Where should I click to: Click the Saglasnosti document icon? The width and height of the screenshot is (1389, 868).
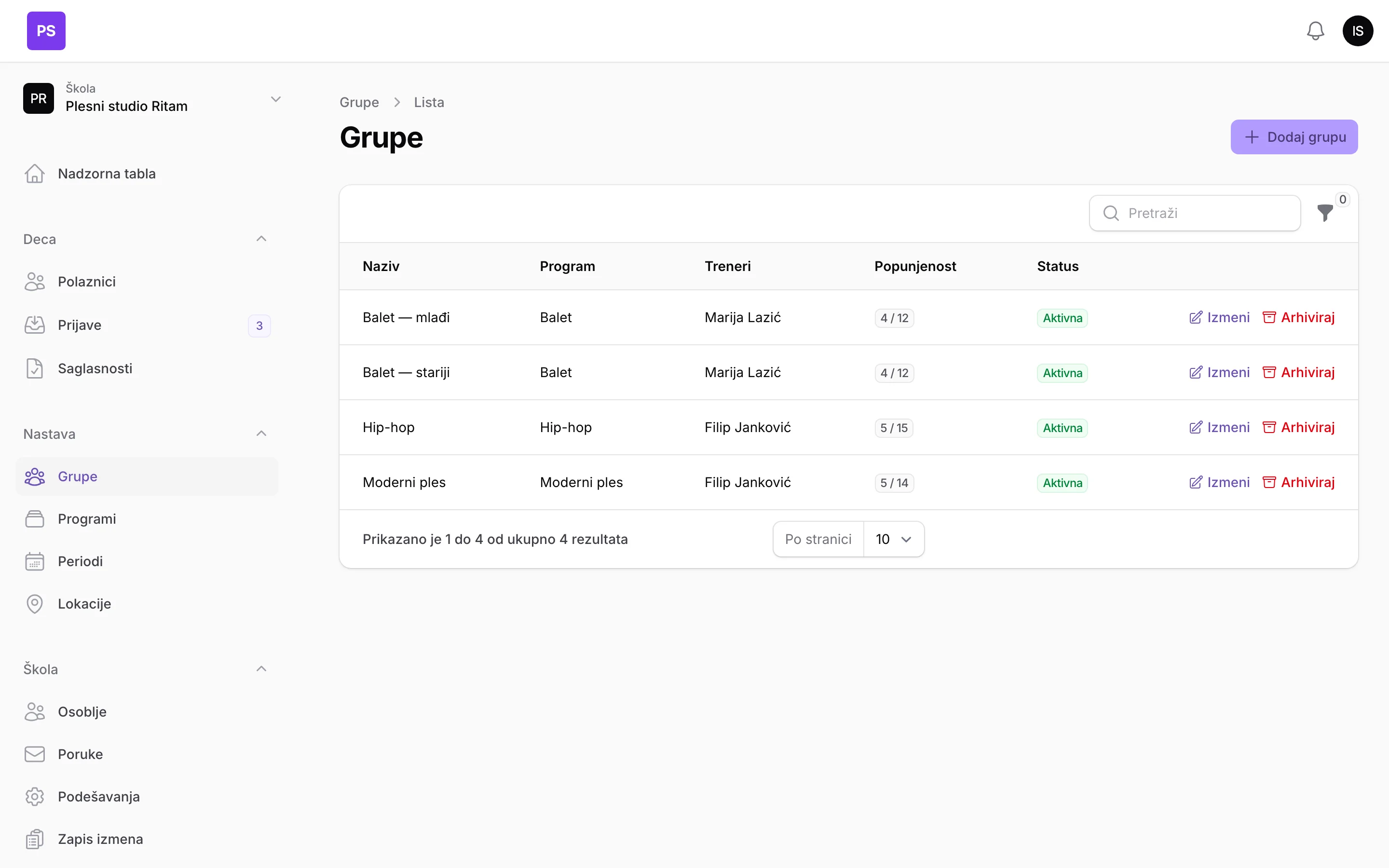pyautogui.click(x=34, y=368)
